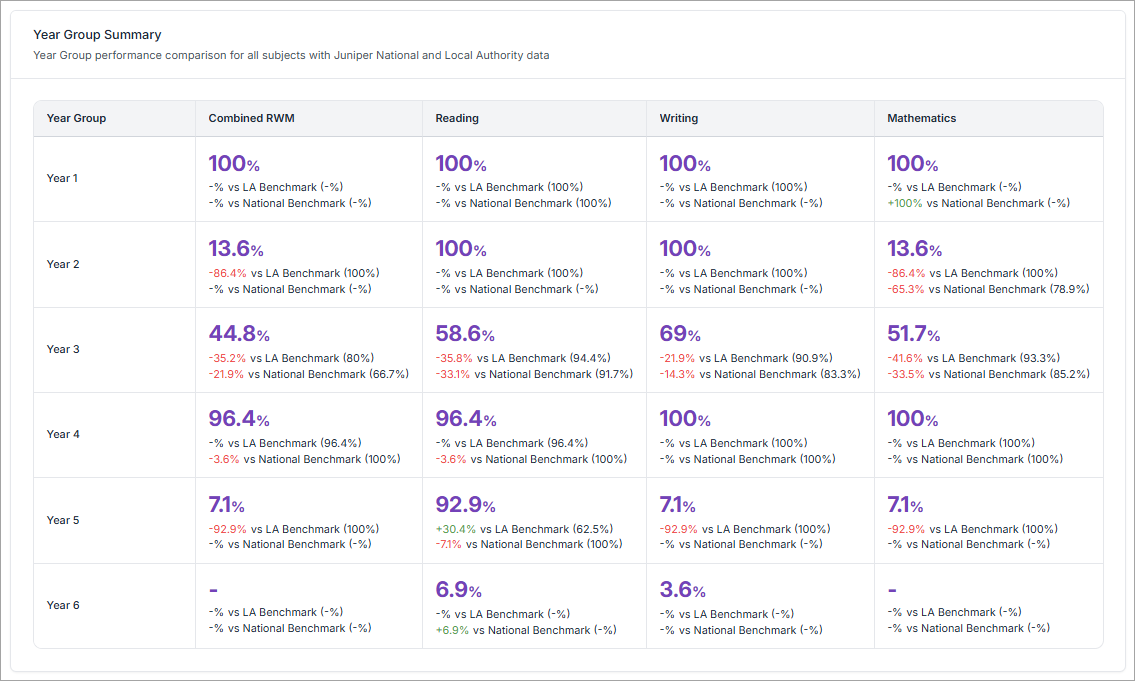Click the Year Group column header
The image size is (1135, 681).
76,118
